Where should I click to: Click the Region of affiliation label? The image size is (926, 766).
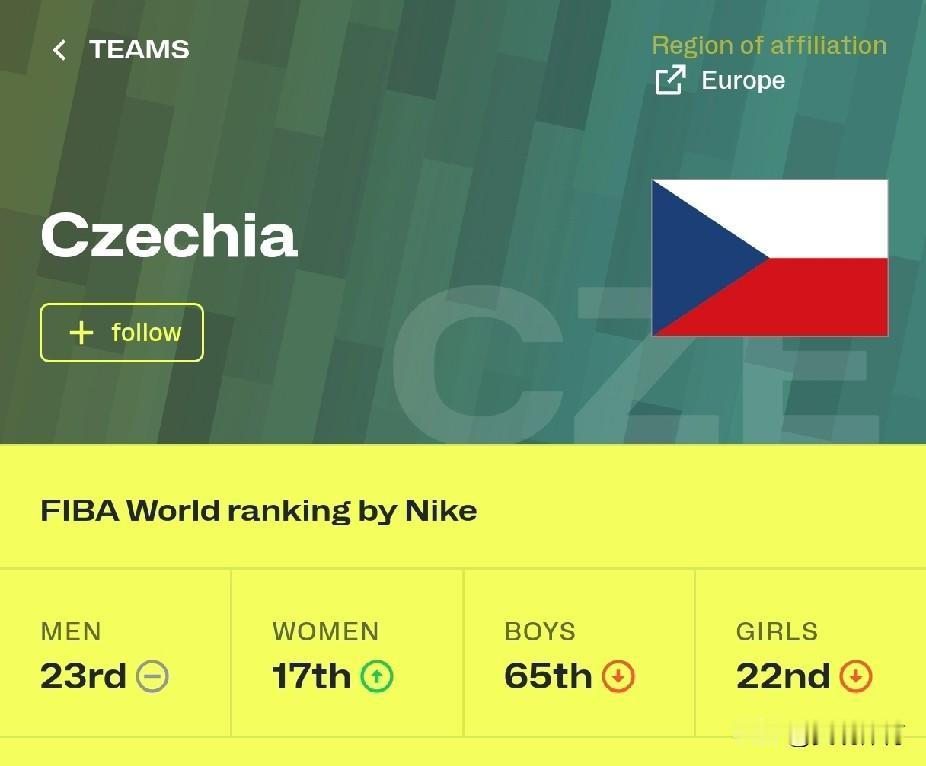pyautogui.click(x=769, y=46)
